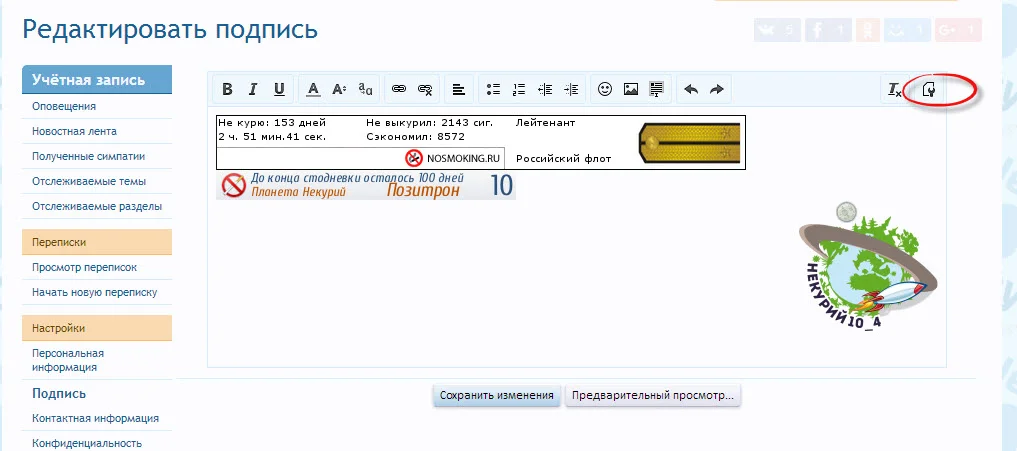
Task: Share on Facebook
Action: 828,30
